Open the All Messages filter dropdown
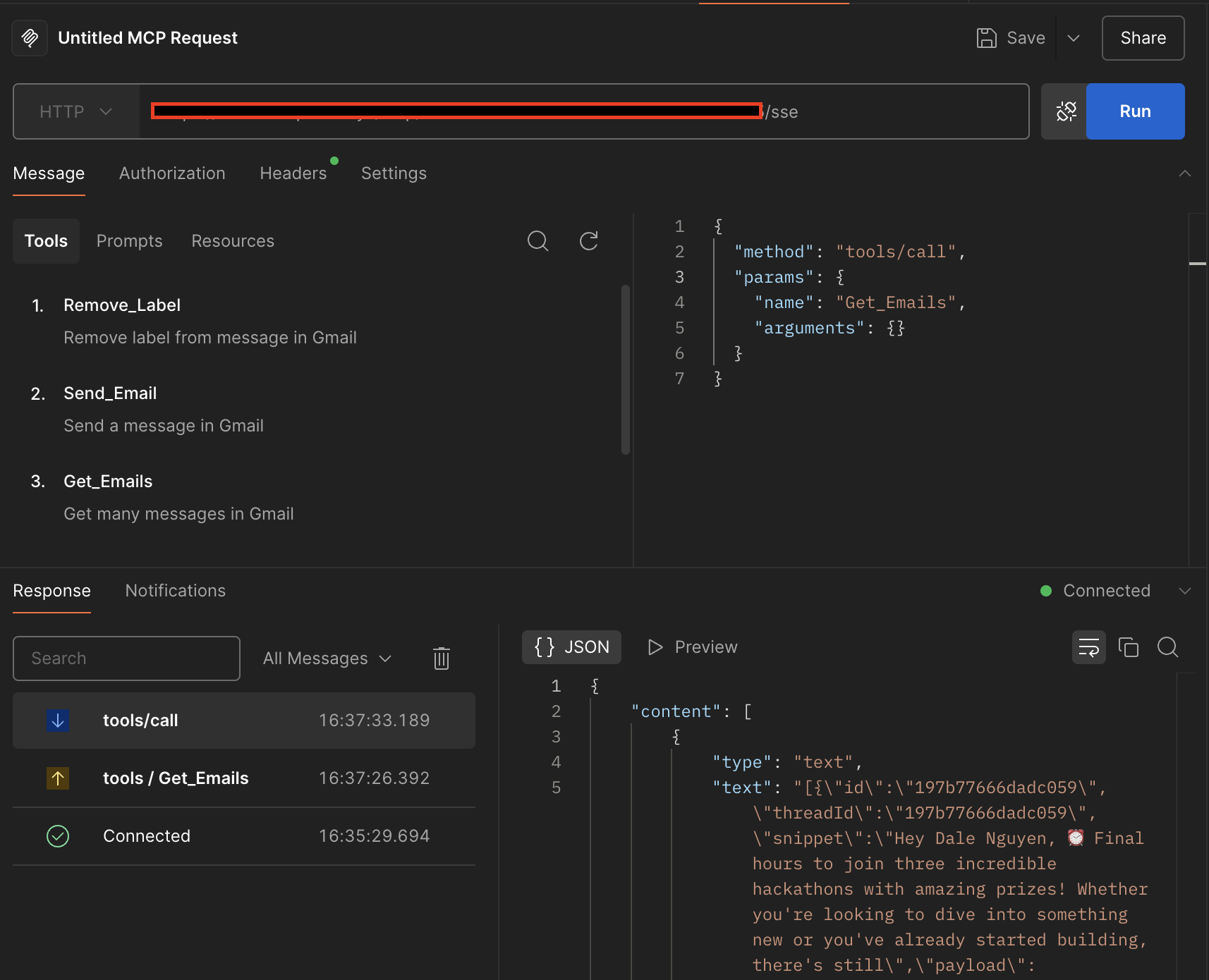 (327, 658)
